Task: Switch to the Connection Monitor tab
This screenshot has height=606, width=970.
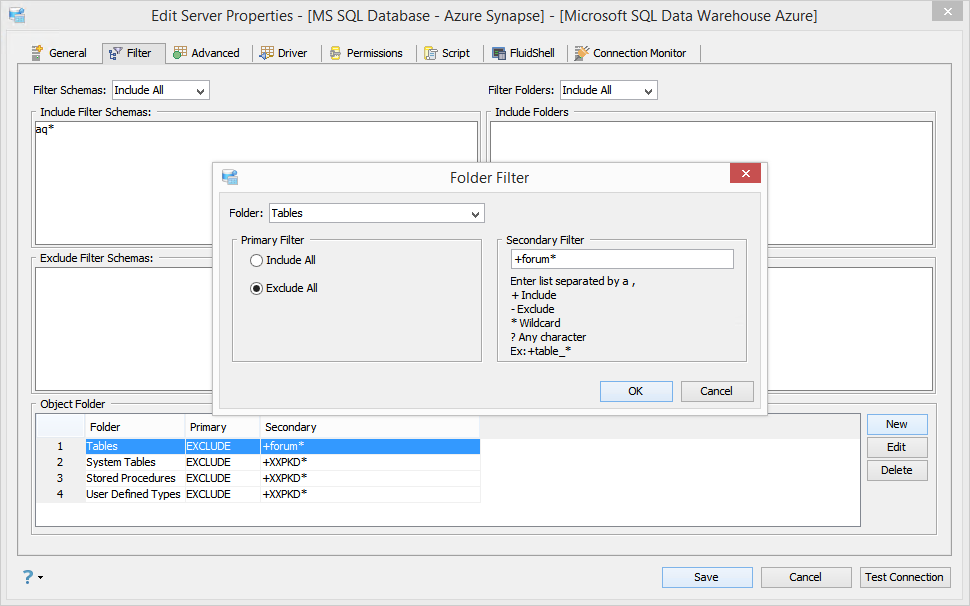Action: pos(631,53)
